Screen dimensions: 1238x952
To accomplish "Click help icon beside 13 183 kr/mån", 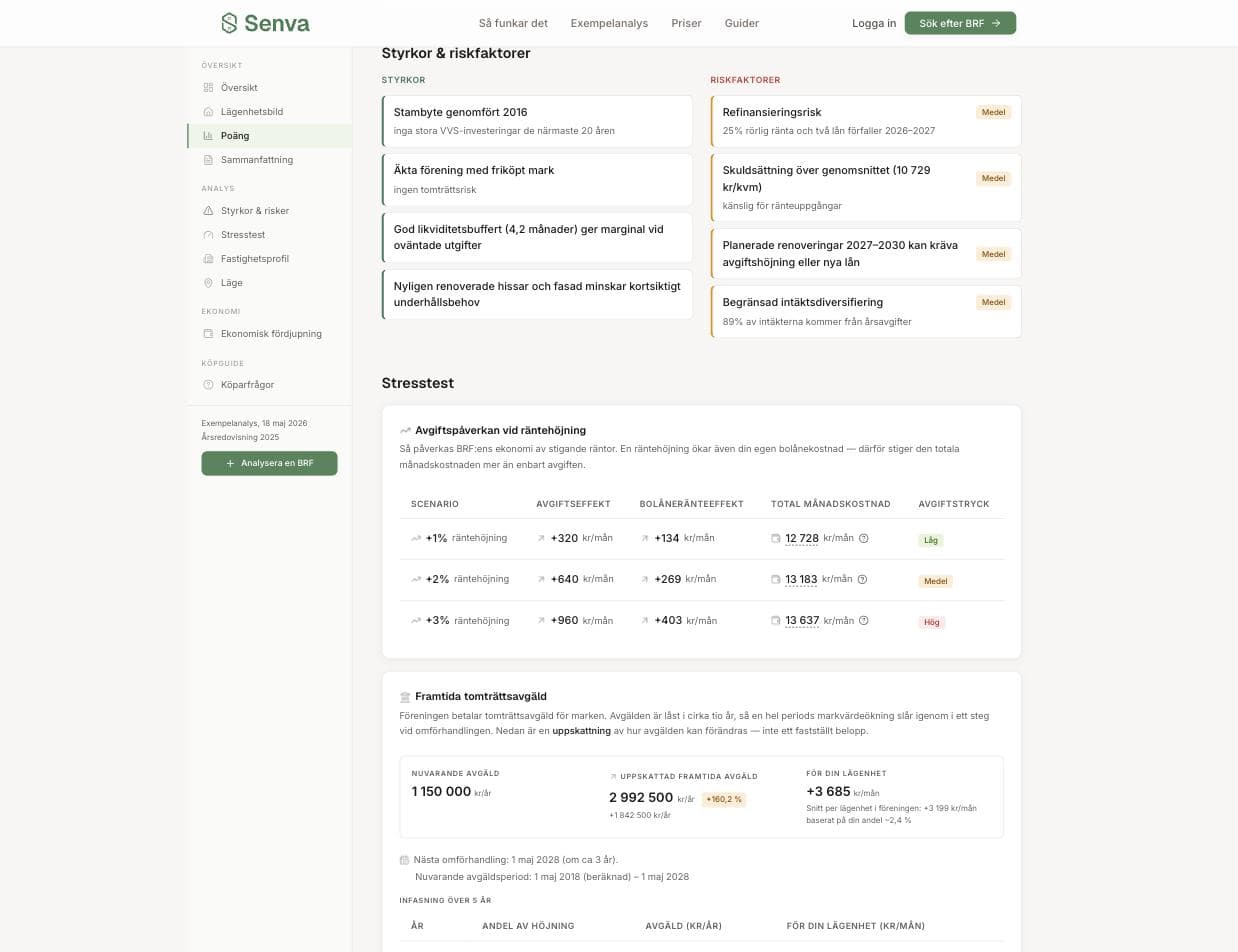I will pyautogui.click(x=862, y=579).
